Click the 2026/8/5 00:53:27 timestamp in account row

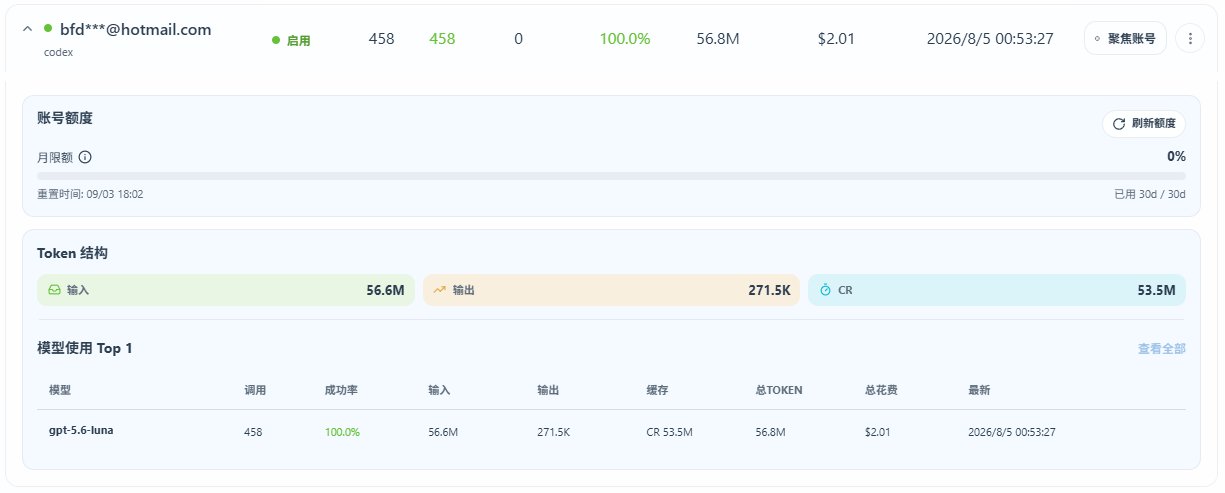coord(990,39)
